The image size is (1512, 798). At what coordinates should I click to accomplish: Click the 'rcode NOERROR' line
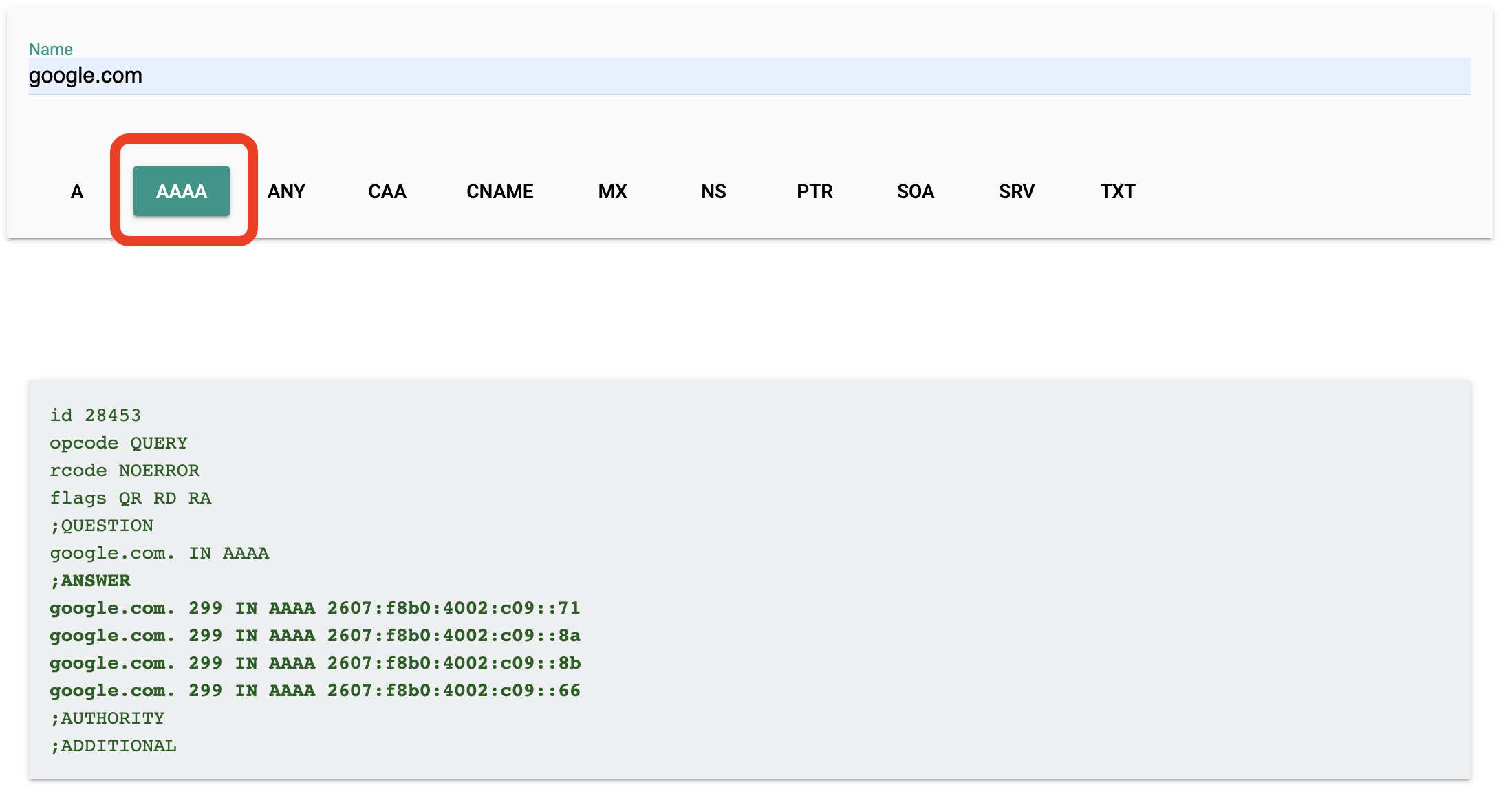pyautogui.click(x=125, y=471)
